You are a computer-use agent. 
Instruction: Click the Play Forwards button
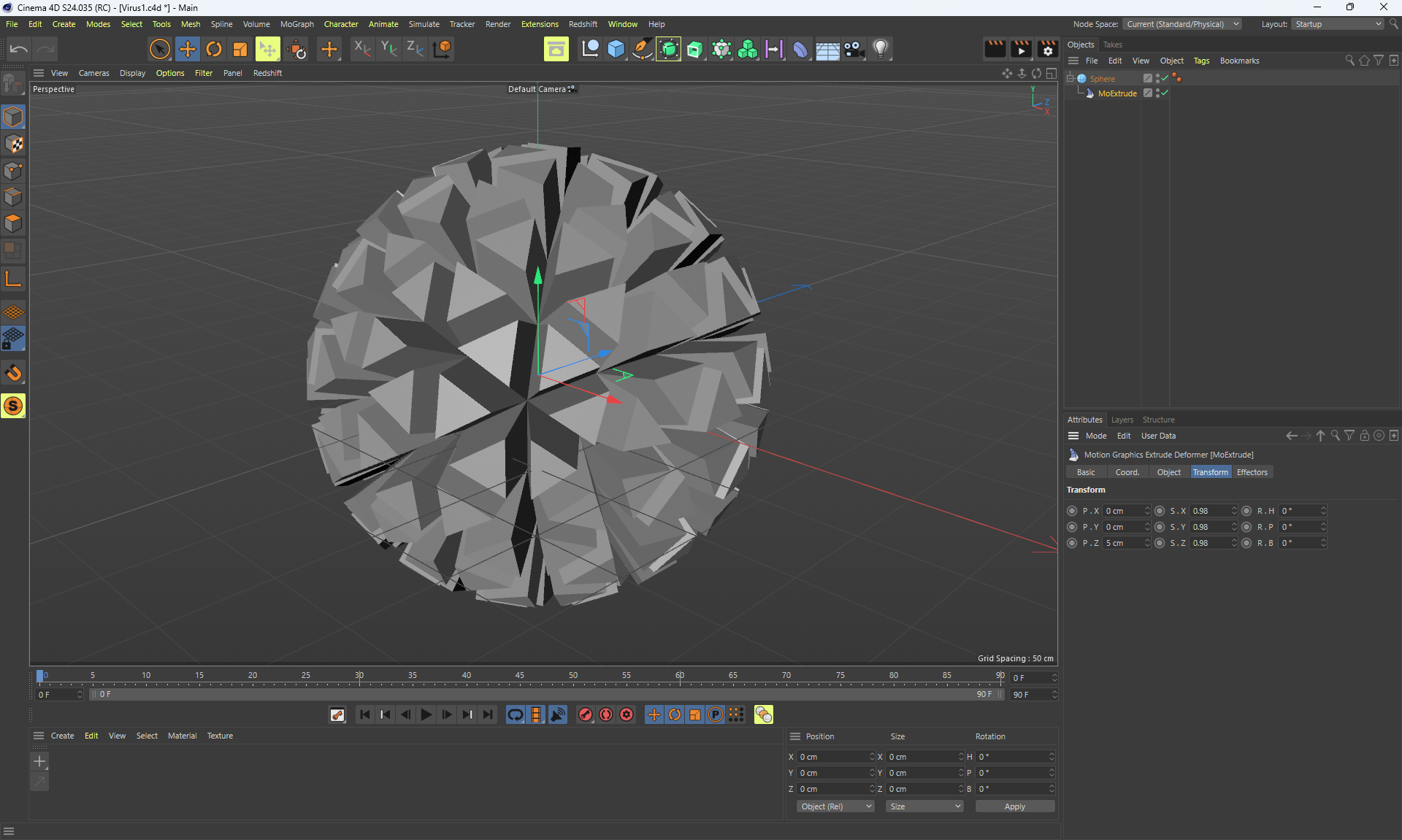pyautogui.click(x=426, y=714)
